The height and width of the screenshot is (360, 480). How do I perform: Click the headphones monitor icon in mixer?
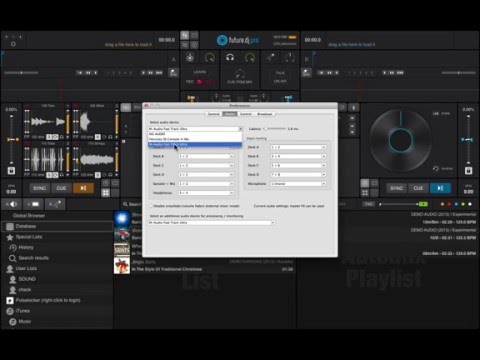coord(230,58)
